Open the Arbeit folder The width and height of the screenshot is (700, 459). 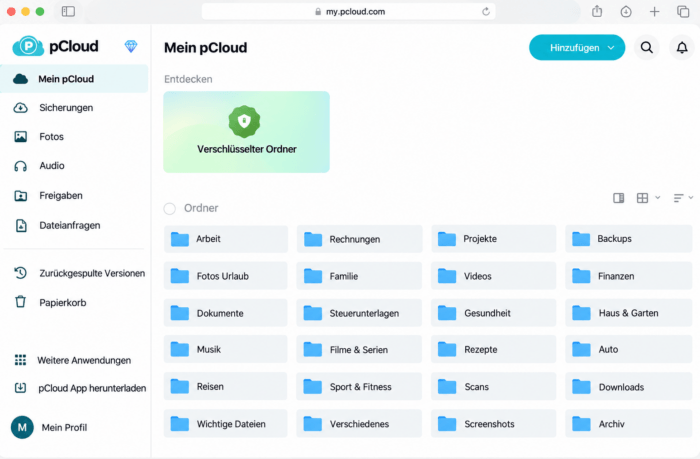[226, 239]
